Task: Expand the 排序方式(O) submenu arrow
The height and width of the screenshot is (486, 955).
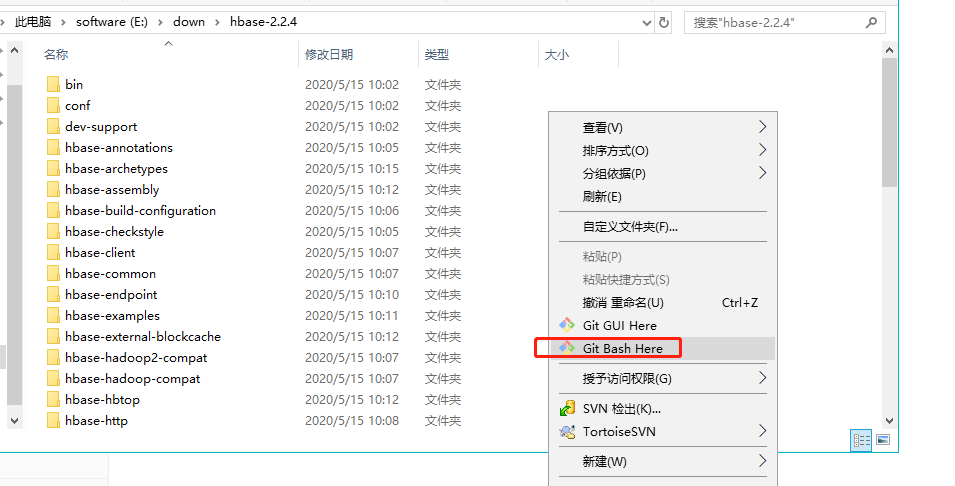Action: (763, 150)
